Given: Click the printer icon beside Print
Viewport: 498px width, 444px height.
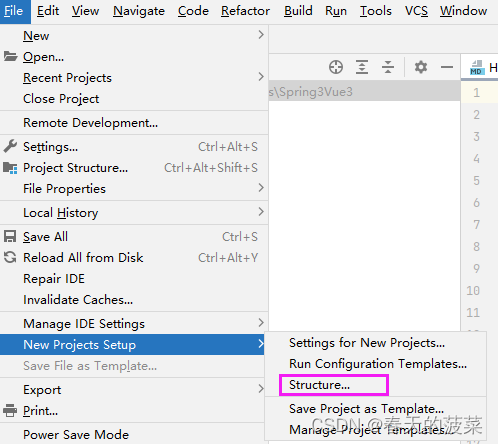Looking at the screenshot, I should pos(10,410).
